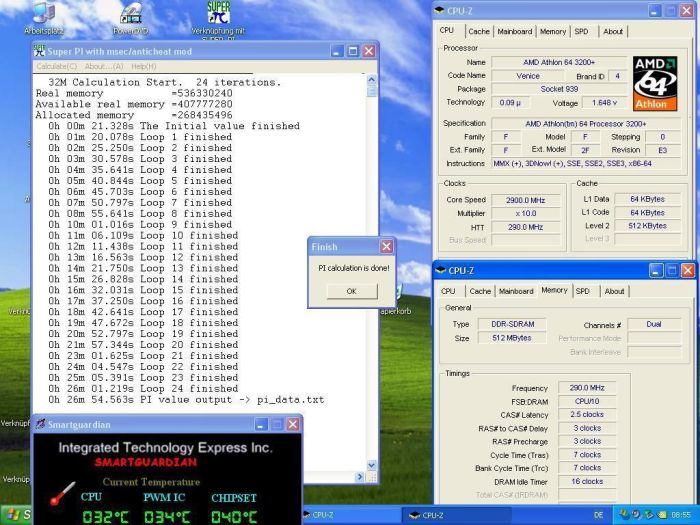Viewport: 700px width, 525px height.
Task: Click Super PI horizontal scroll right arrow
Action: pyautogui.click(x=360, y=477)
